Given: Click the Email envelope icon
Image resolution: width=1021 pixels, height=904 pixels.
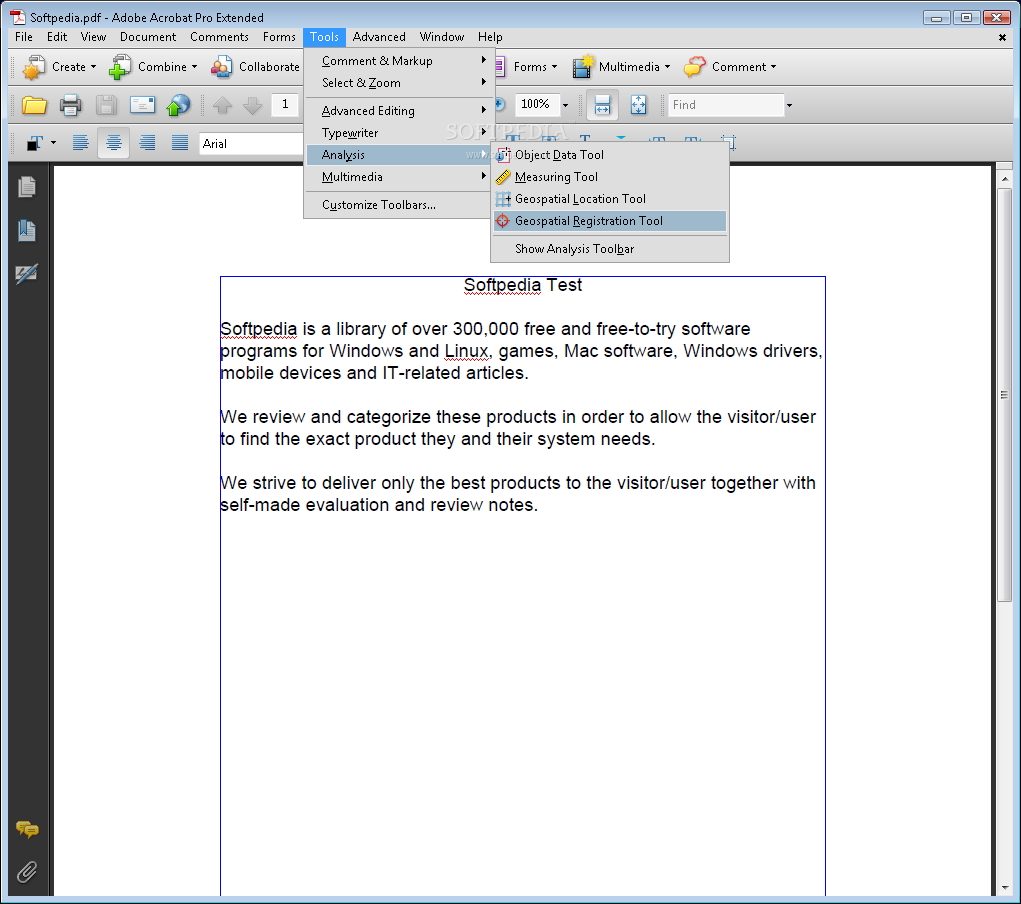Looking at the screenshot, I should point(142,105).
